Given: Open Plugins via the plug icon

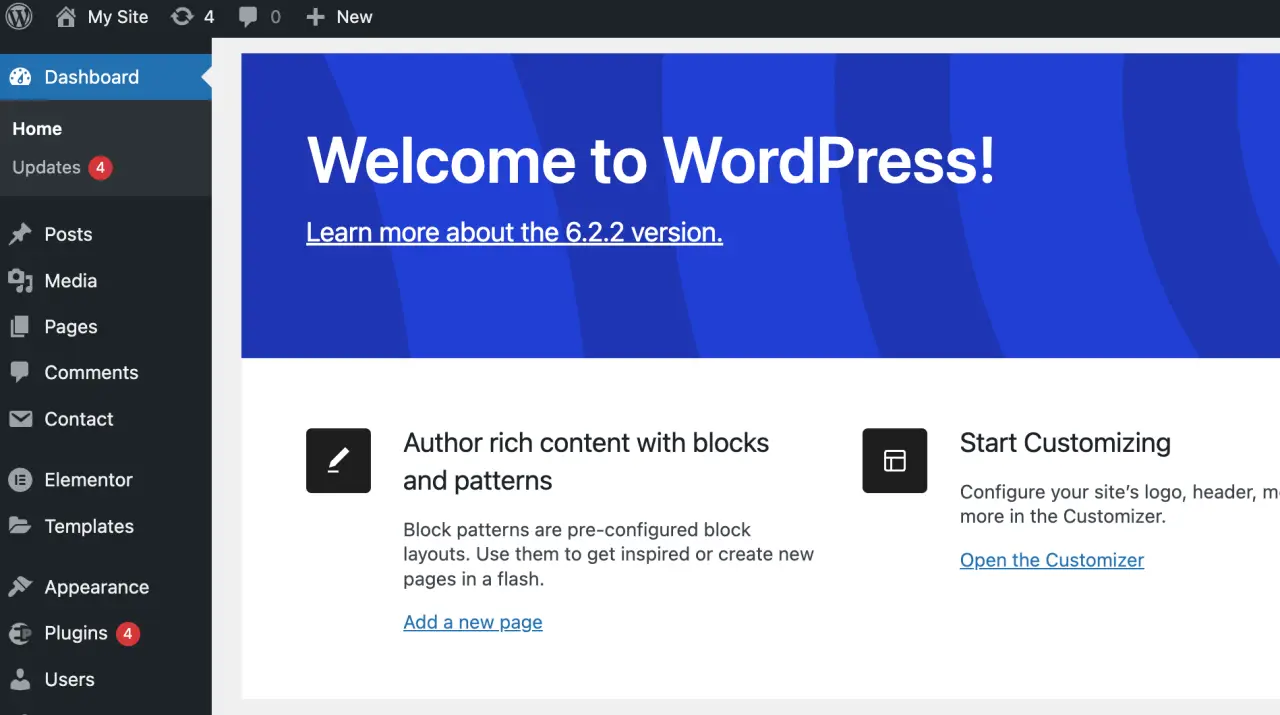Looking at the screenshot, I should pos(22,633).
